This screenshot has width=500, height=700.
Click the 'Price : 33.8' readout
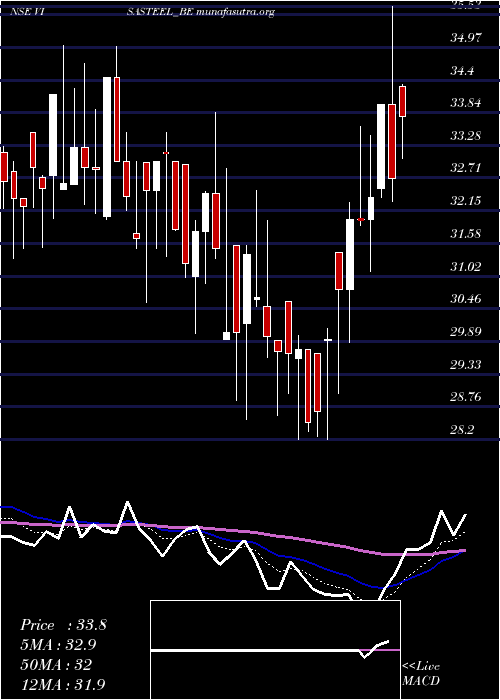pos(63,625)
